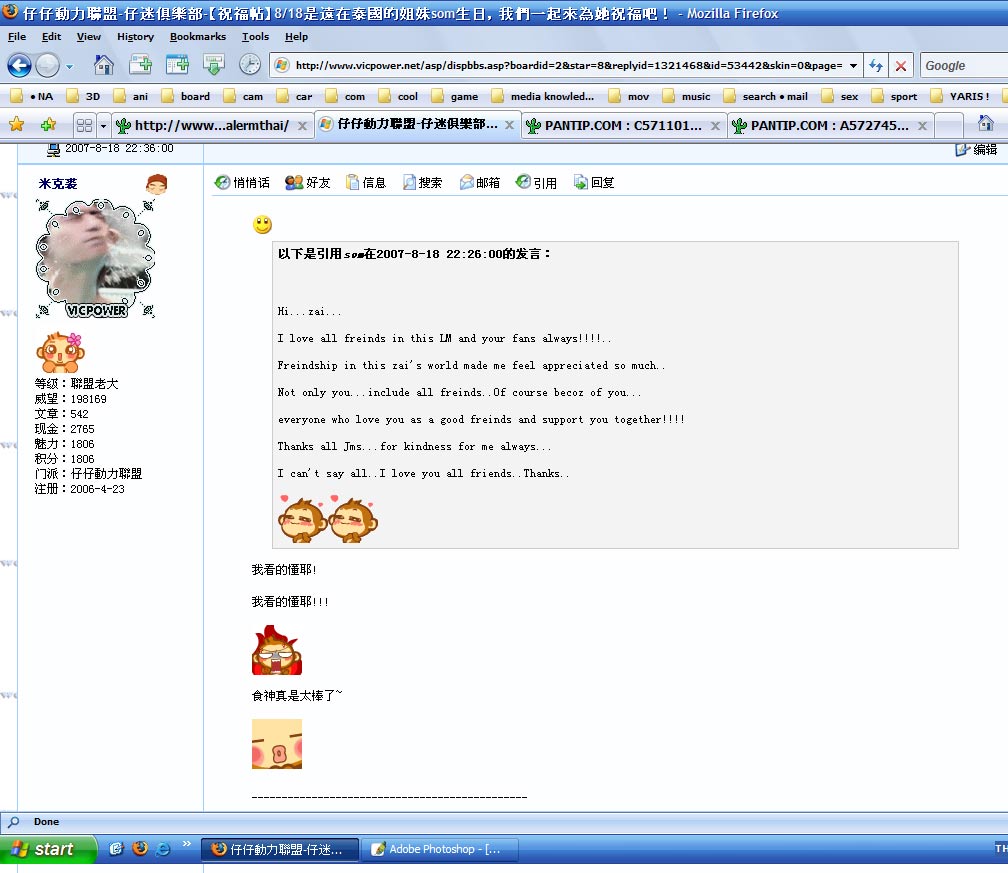
Task: Click the yellow star bookmarks icon
Action: [x=17, y=125]
